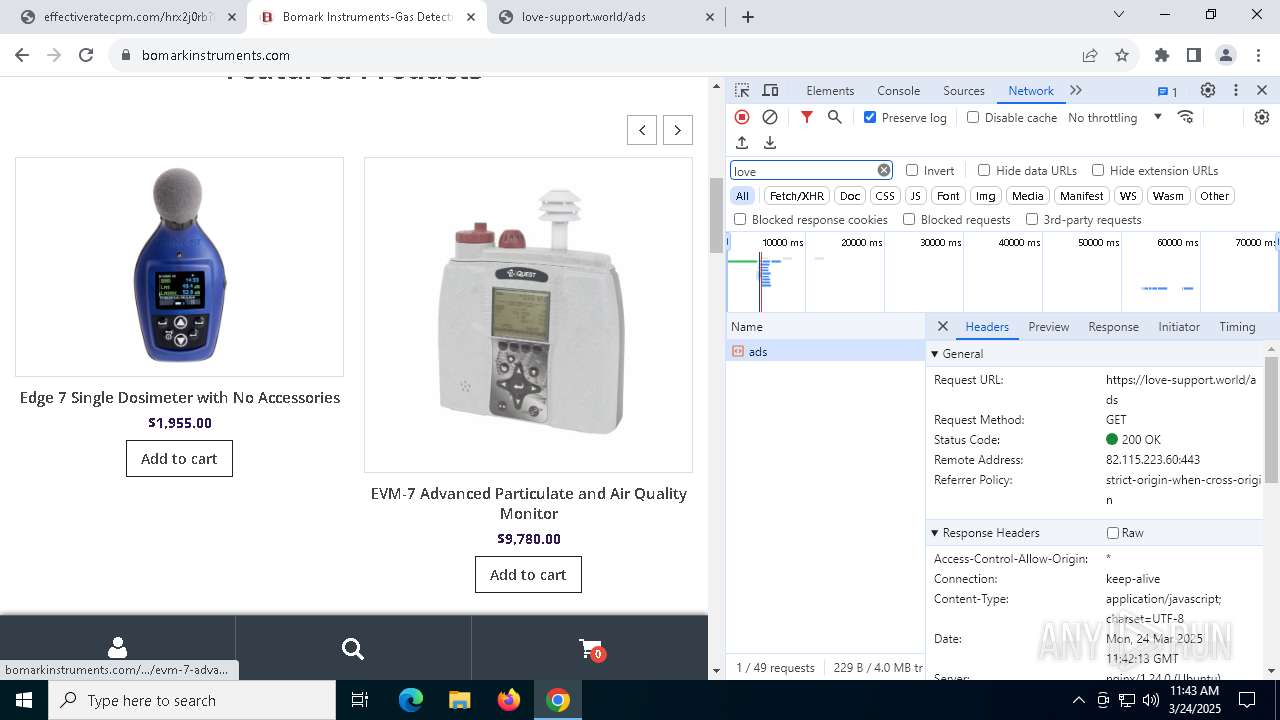Show hidden system tray icons
Image resolution: width=1280 pixels, height=720 pixels.
[1078, 700]
